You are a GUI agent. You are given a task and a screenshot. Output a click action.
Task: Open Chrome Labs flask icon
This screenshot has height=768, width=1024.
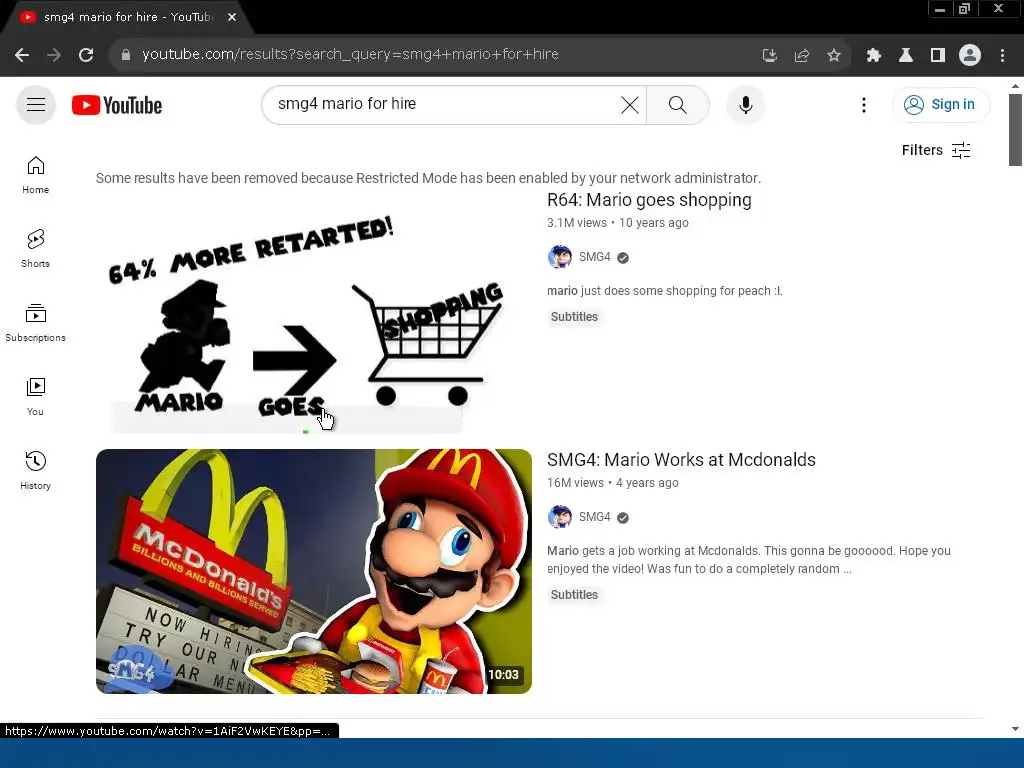point(906,55)
